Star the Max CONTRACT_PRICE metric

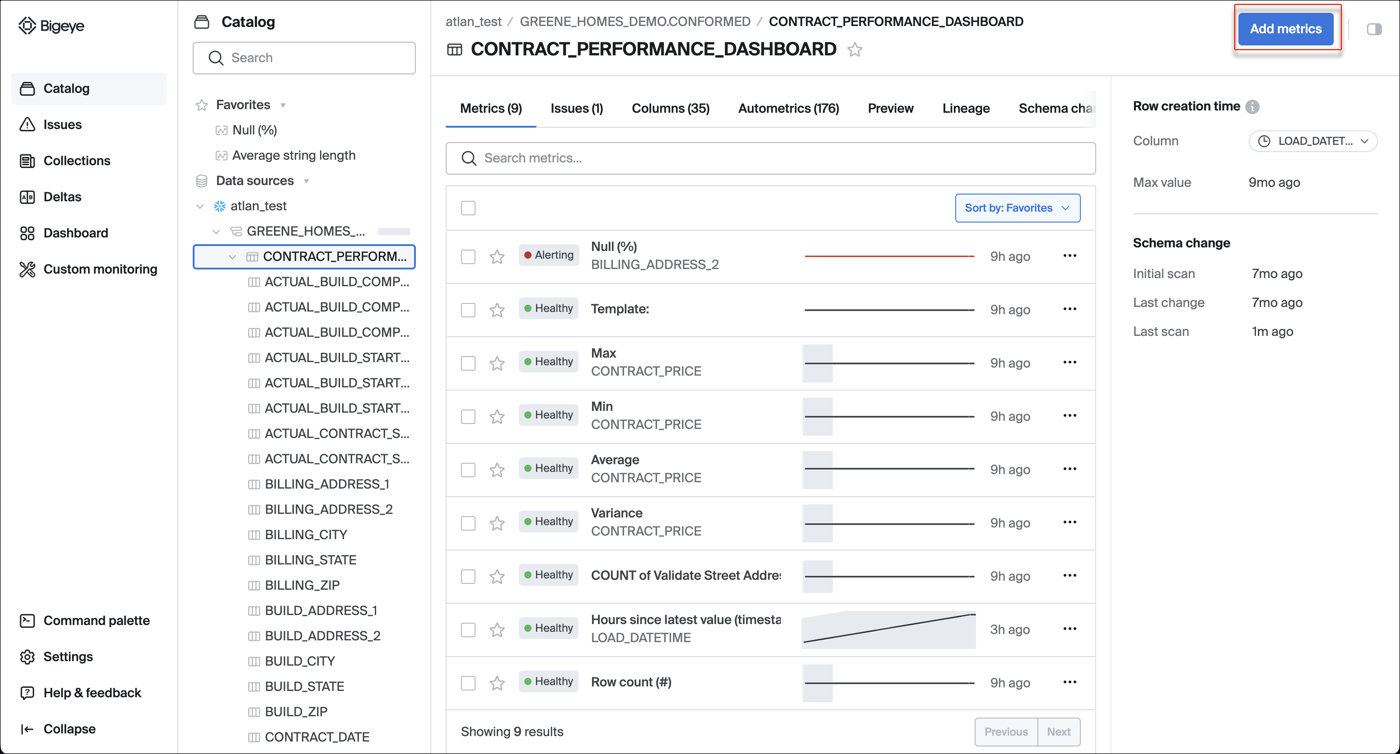coord(497,363)
